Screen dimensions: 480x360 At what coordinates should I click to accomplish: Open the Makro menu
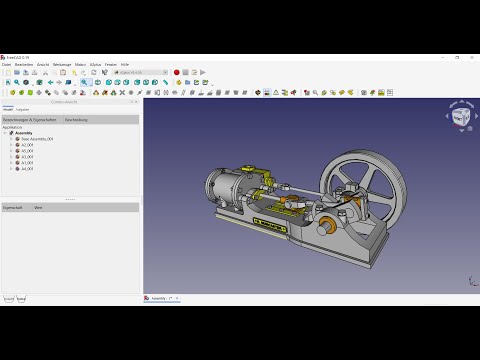coord(80,65)
